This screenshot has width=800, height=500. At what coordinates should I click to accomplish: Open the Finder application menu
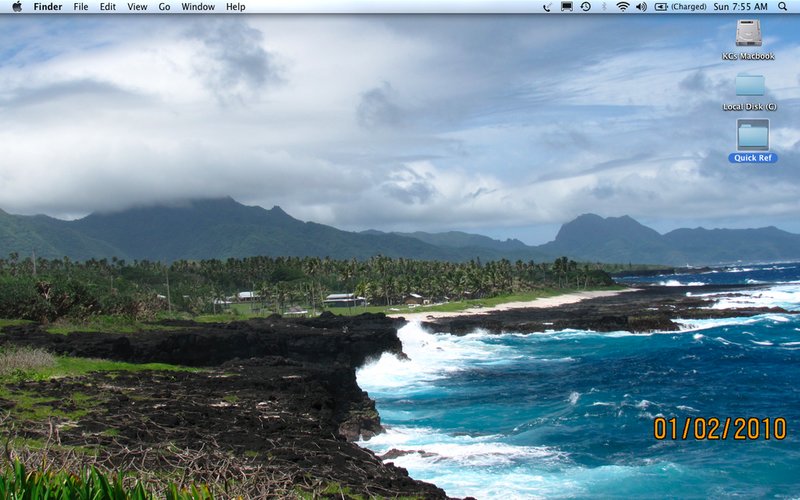48,7
